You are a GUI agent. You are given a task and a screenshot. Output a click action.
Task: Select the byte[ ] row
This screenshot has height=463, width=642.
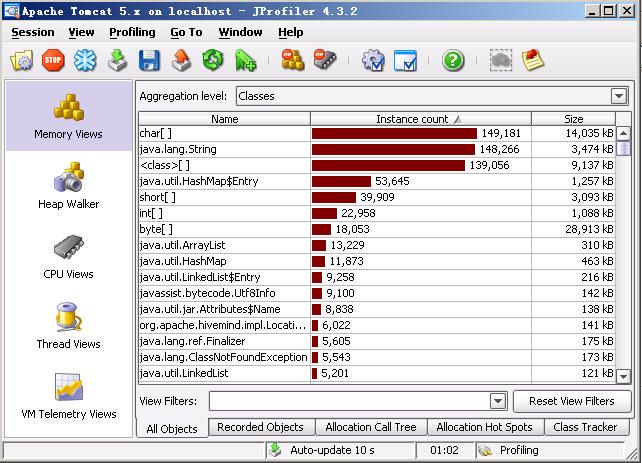click(x=377, y=229)
